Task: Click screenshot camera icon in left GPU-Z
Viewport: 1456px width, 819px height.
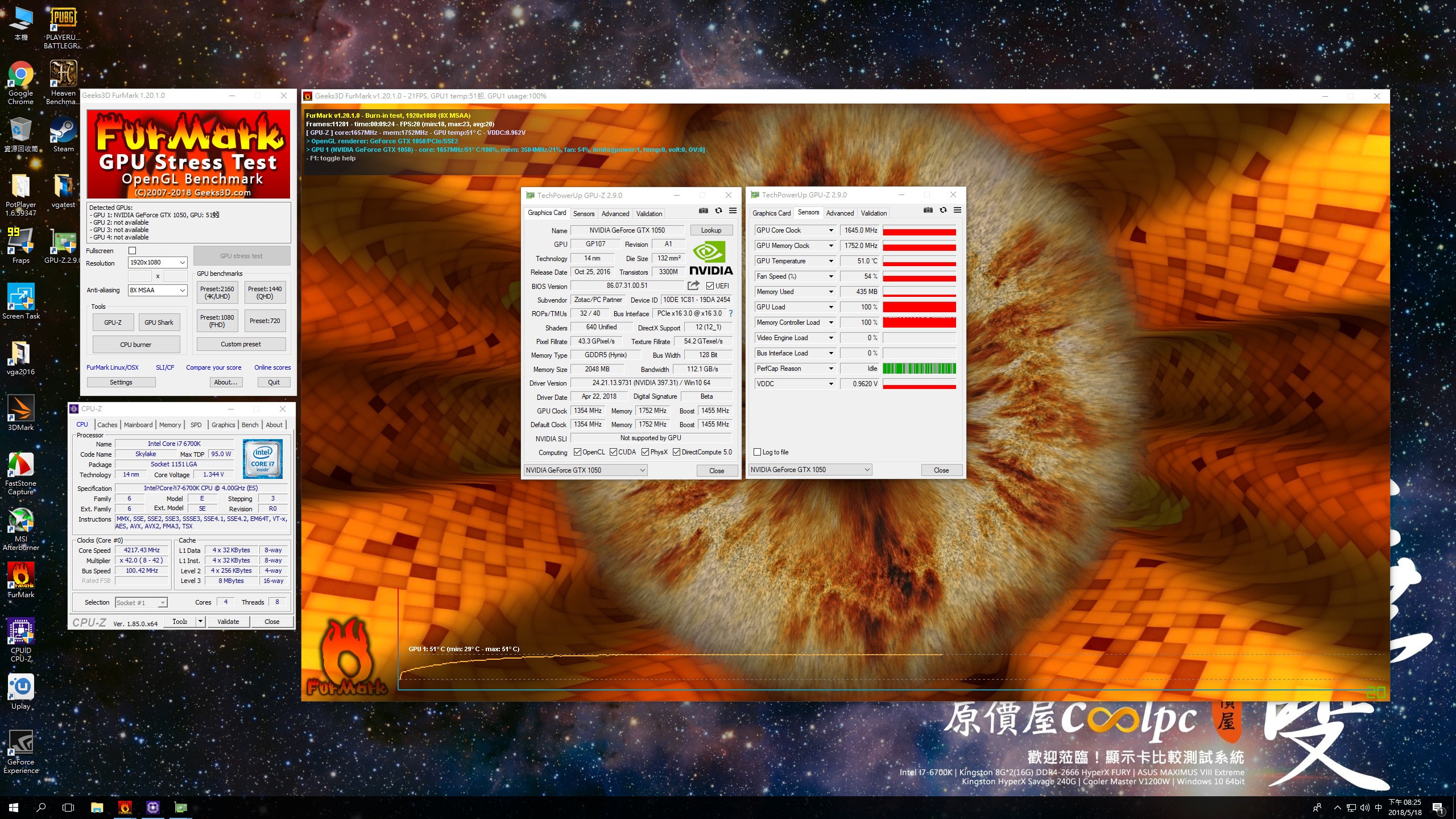Action: [704, 211]
